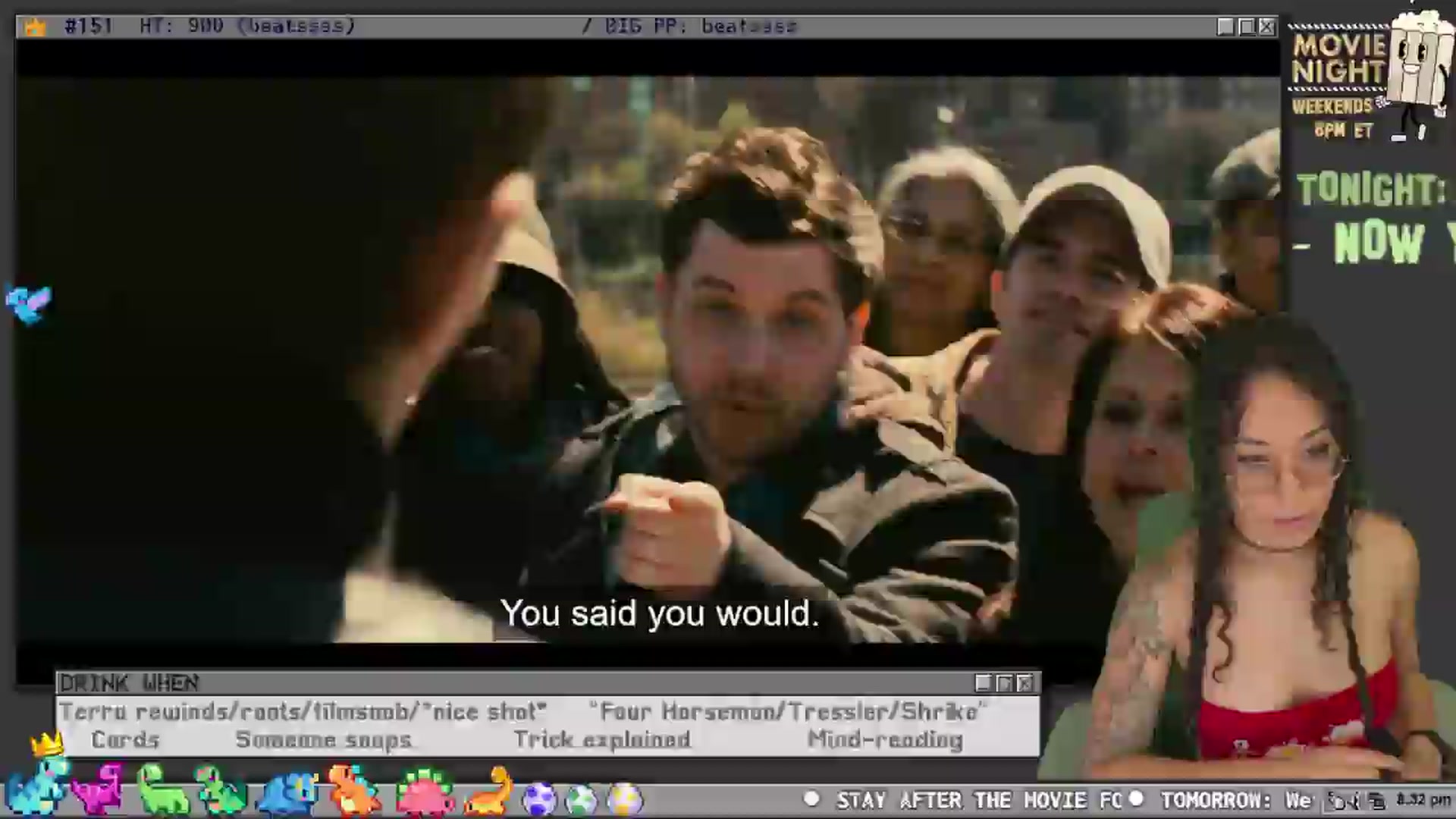1456x819 pixels.
Task: Click the blue pixel bird icon
Action: [x=29, y=304]
